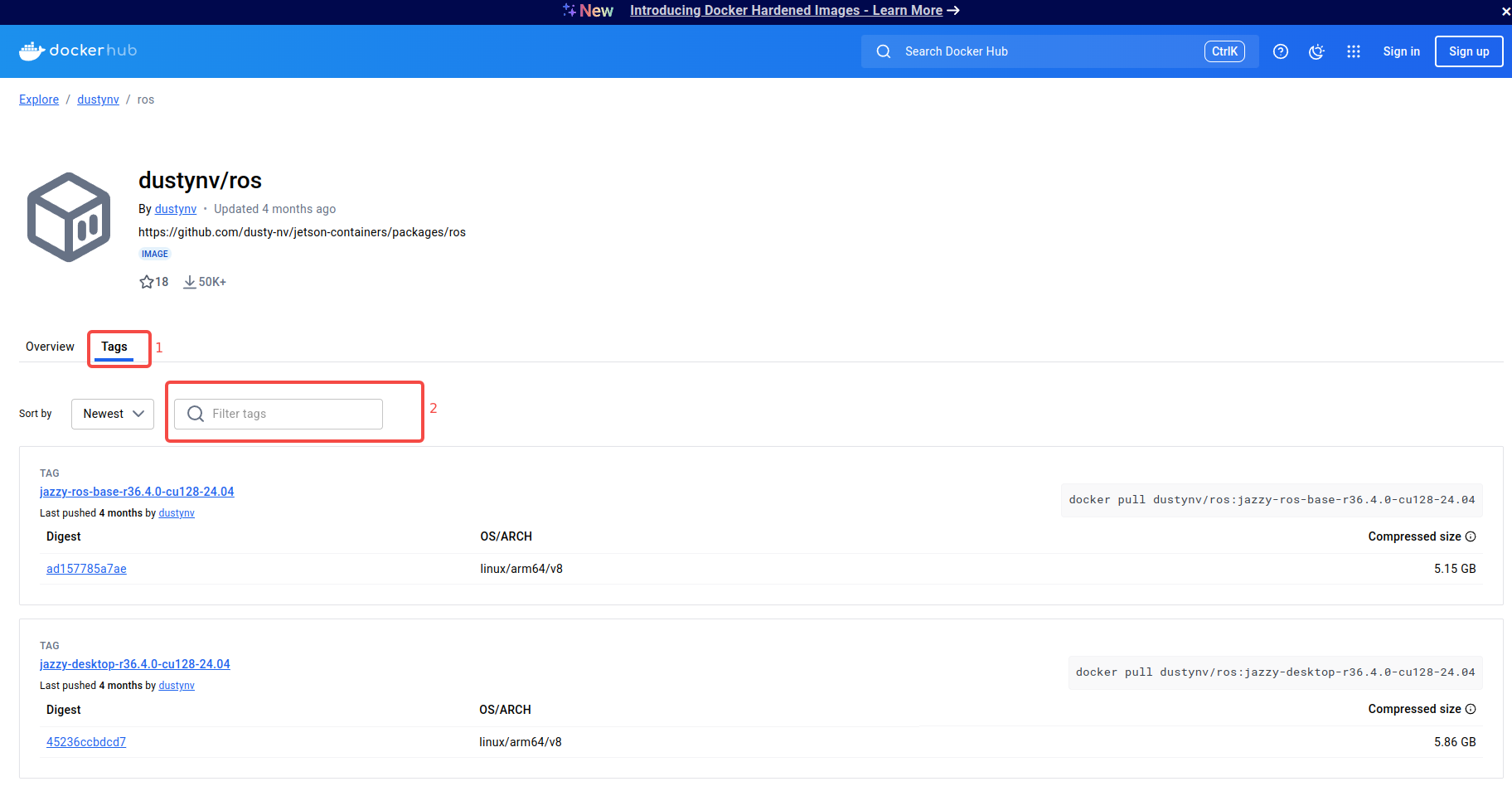Click the Explore breadcrumb link
Screen dimensions: 1512x791
click(x=38, y=99)
